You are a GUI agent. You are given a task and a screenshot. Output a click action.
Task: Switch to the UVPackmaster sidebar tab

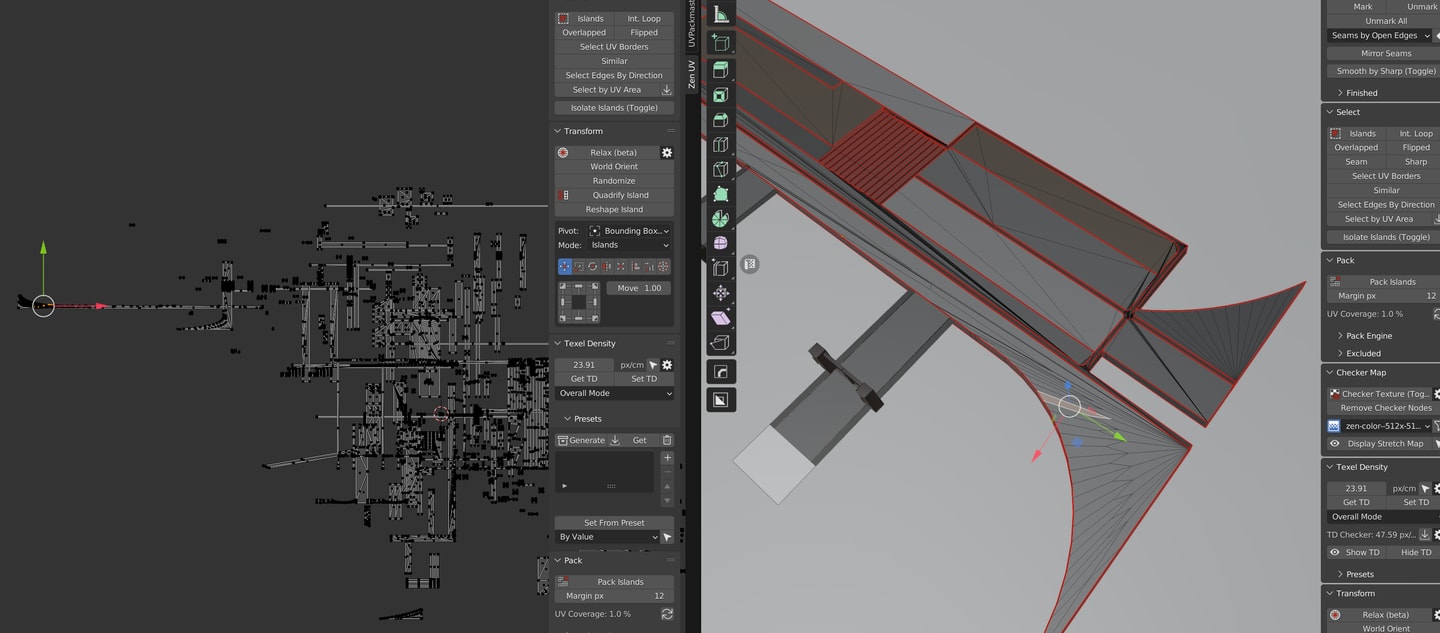coord(691,24)
